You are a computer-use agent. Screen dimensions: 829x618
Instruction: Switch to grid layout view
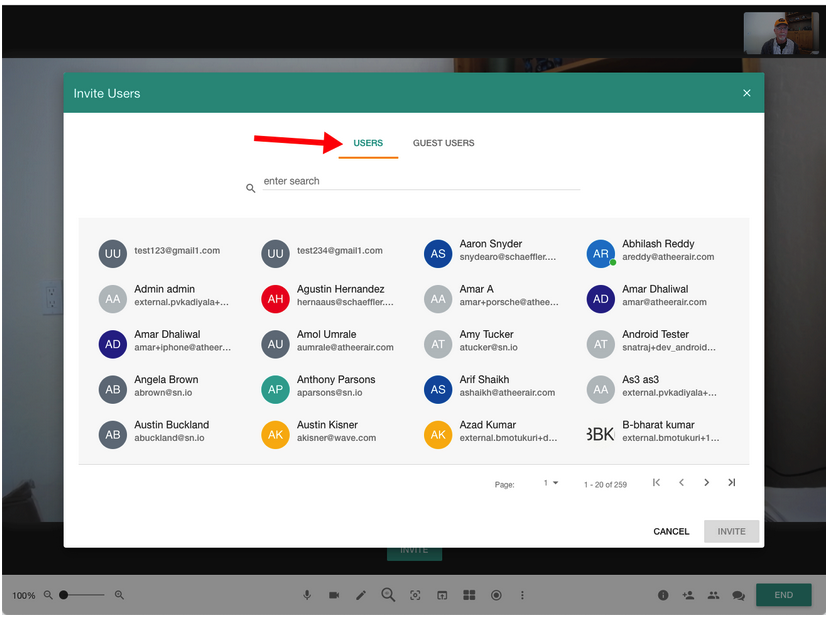469,595
